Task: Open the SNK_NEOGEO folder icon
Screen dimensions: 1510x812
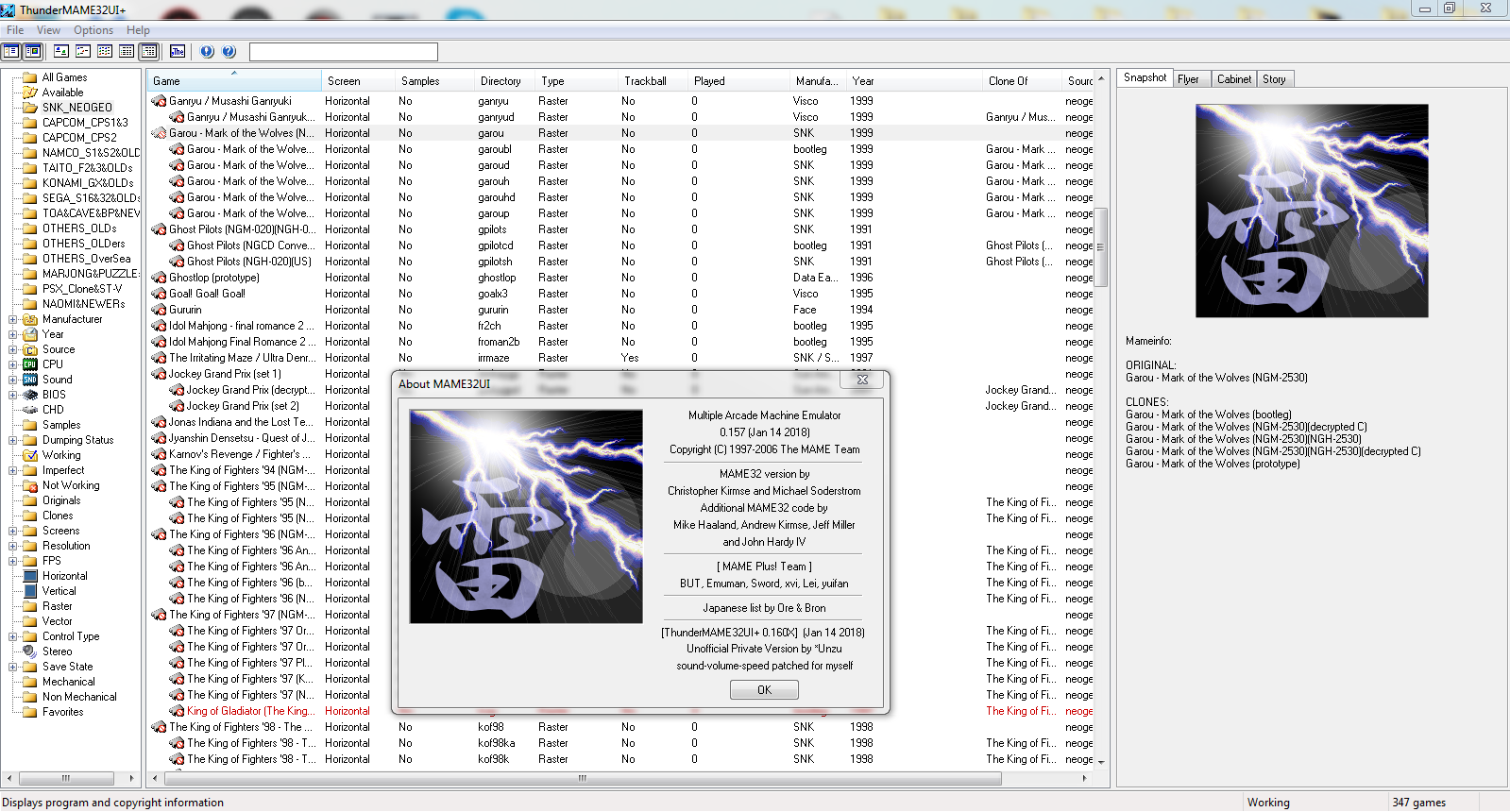Action: tap(30, 108)
